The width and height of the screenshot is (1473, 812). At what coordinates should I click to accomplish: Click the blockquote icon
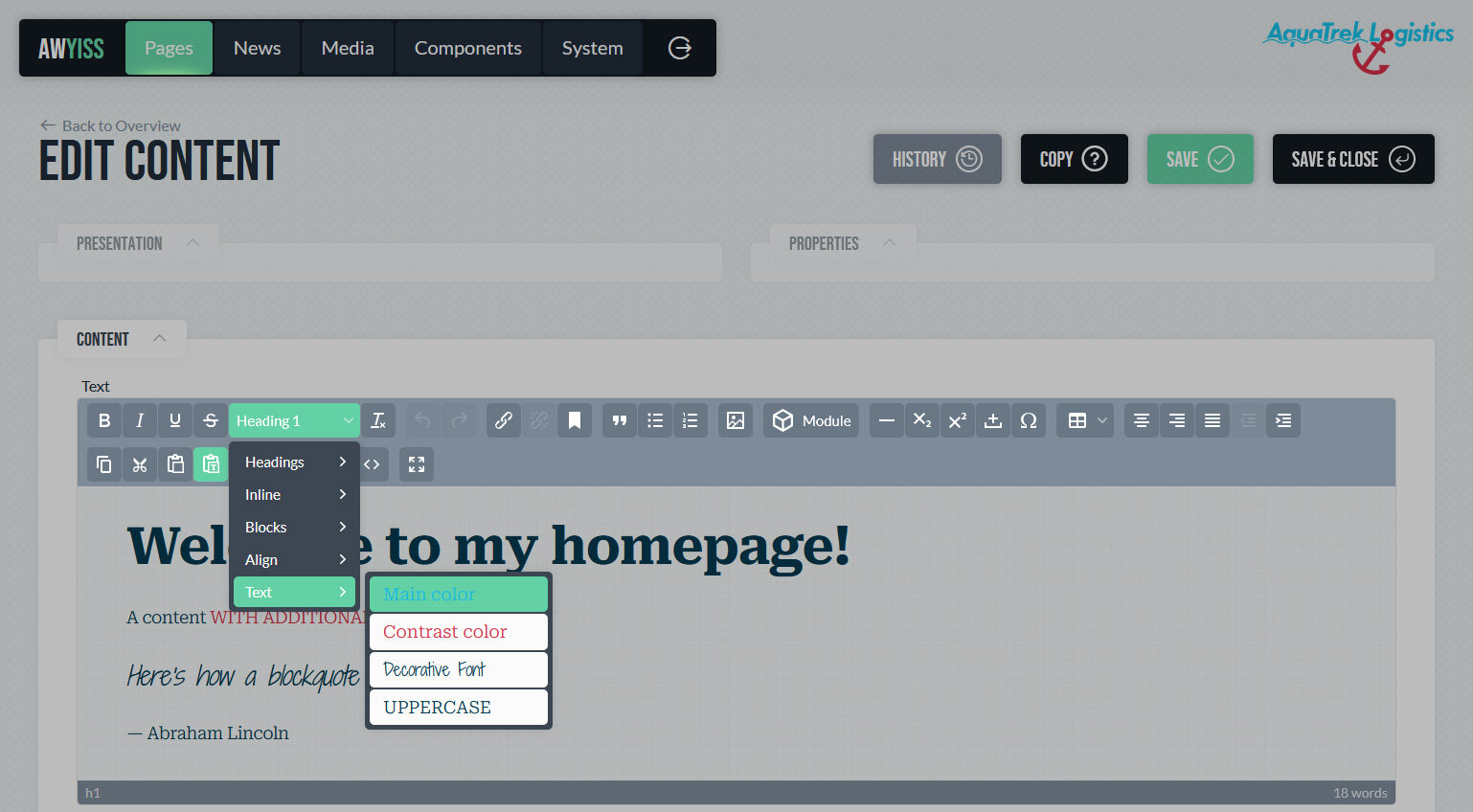coord(620,420)
